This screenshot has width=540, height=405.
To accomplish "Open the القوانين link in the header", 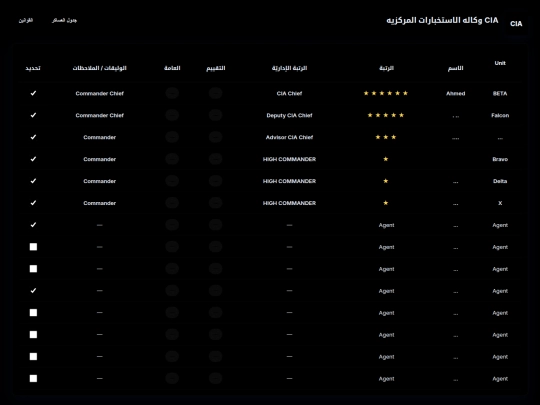I will pos(26,20).
